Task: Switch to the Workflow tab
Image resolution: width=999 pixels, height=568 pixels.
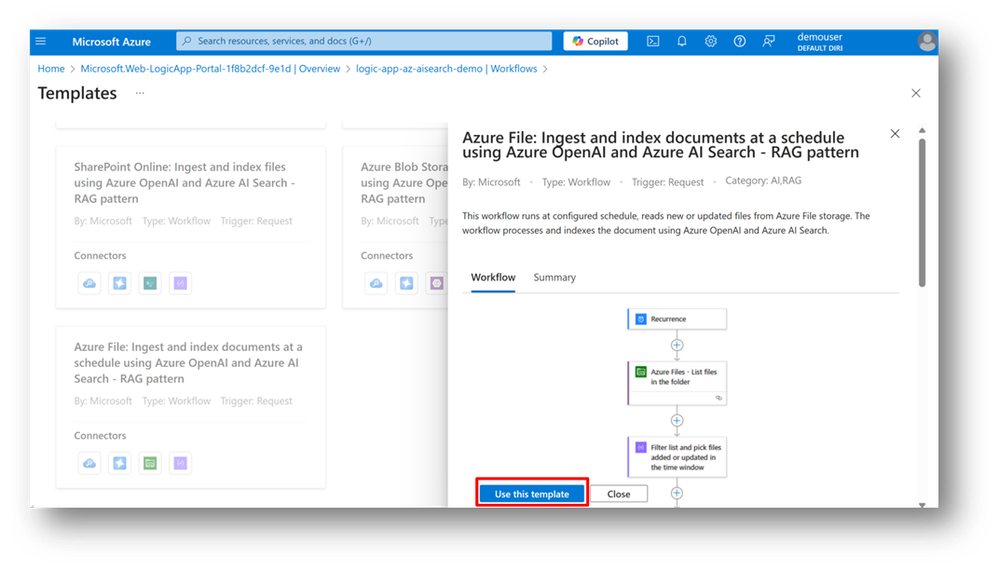Action: point(493,278)
